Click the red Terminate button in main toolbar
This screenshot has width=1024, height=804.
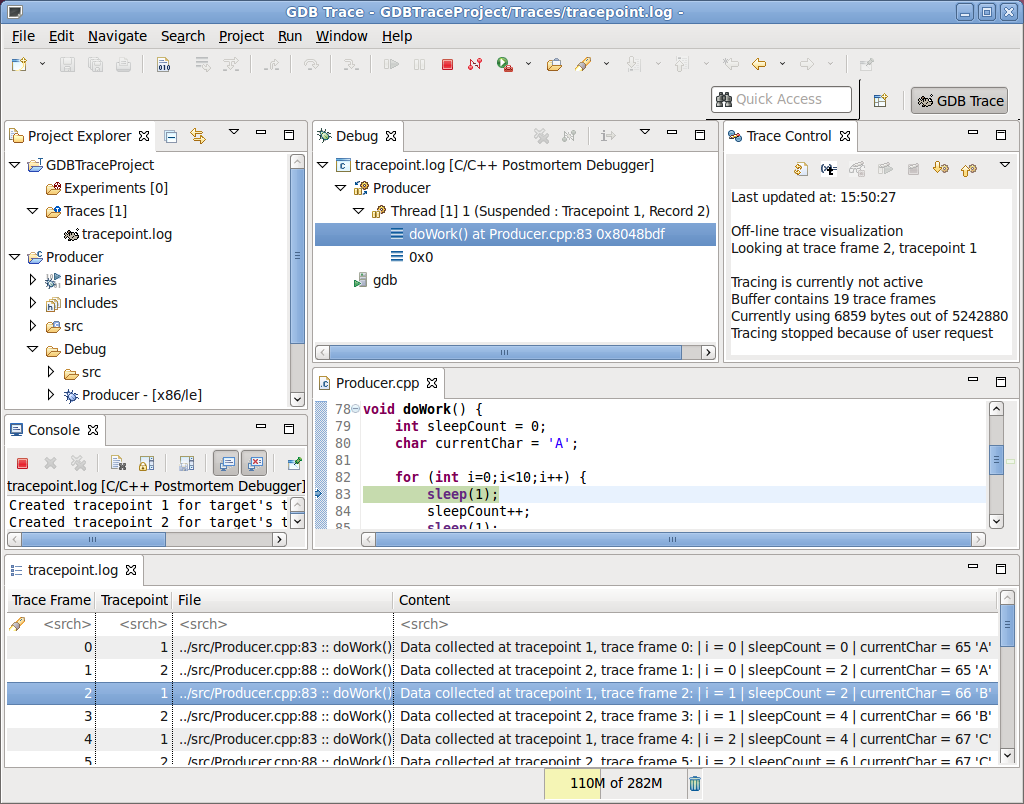[447, 64]
